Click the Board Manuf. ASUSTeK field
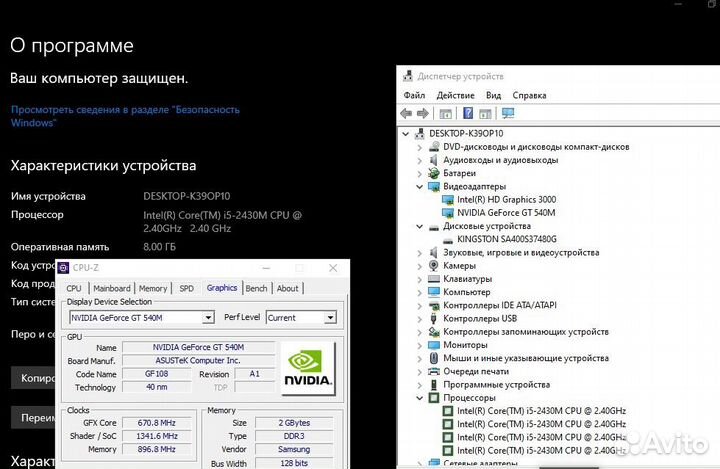Image resolution: width=720 pixels, height=469 pixels. [x=198, y=361]
